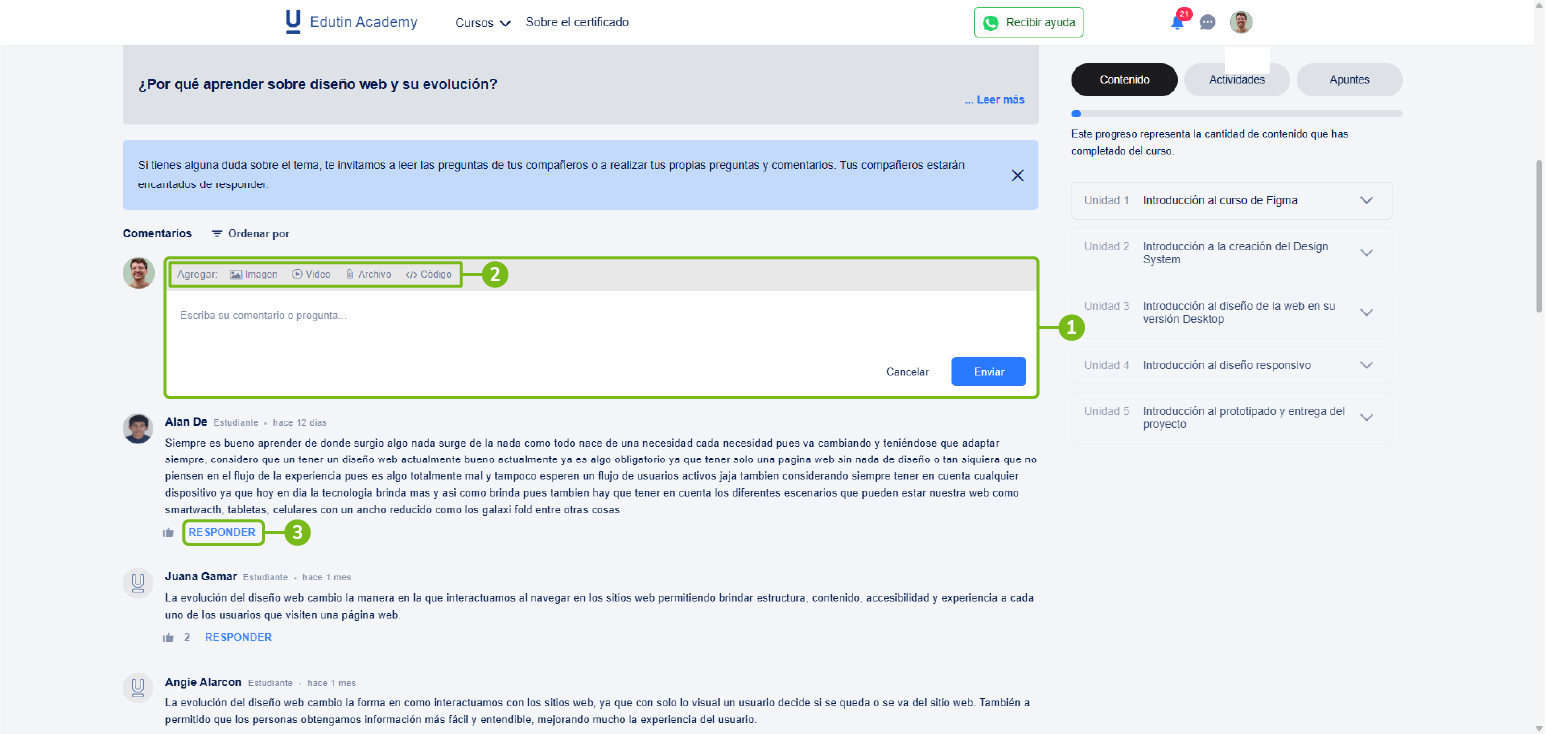Click the notifications bell icon
The image size is (1546, 734).
[1177, 23]
